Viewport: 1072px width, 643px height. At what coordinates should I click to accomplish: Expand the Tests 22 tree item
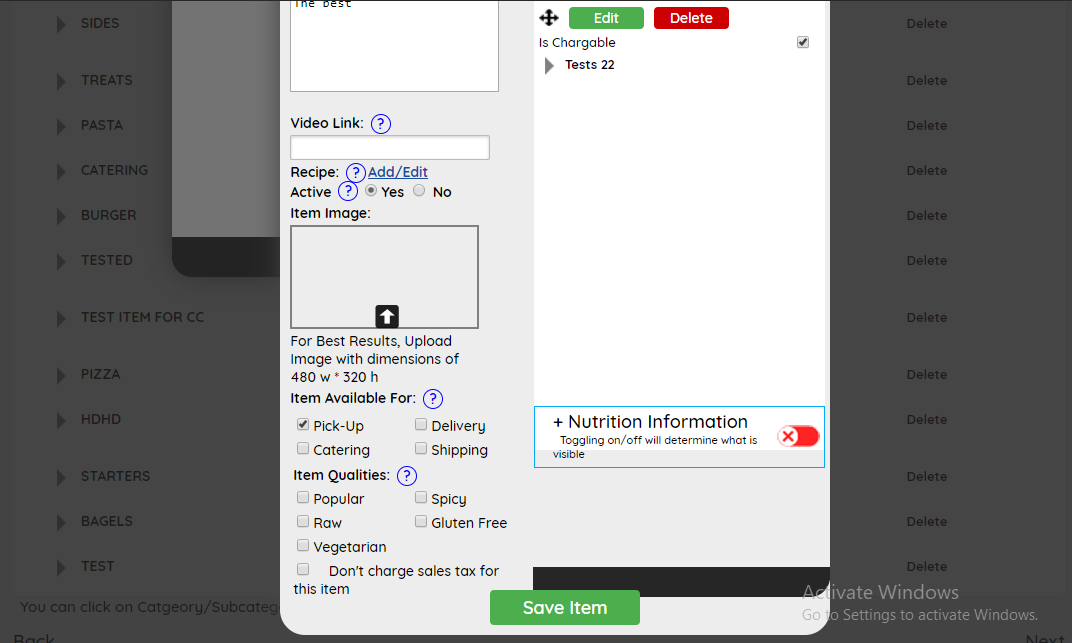point(549,66)
